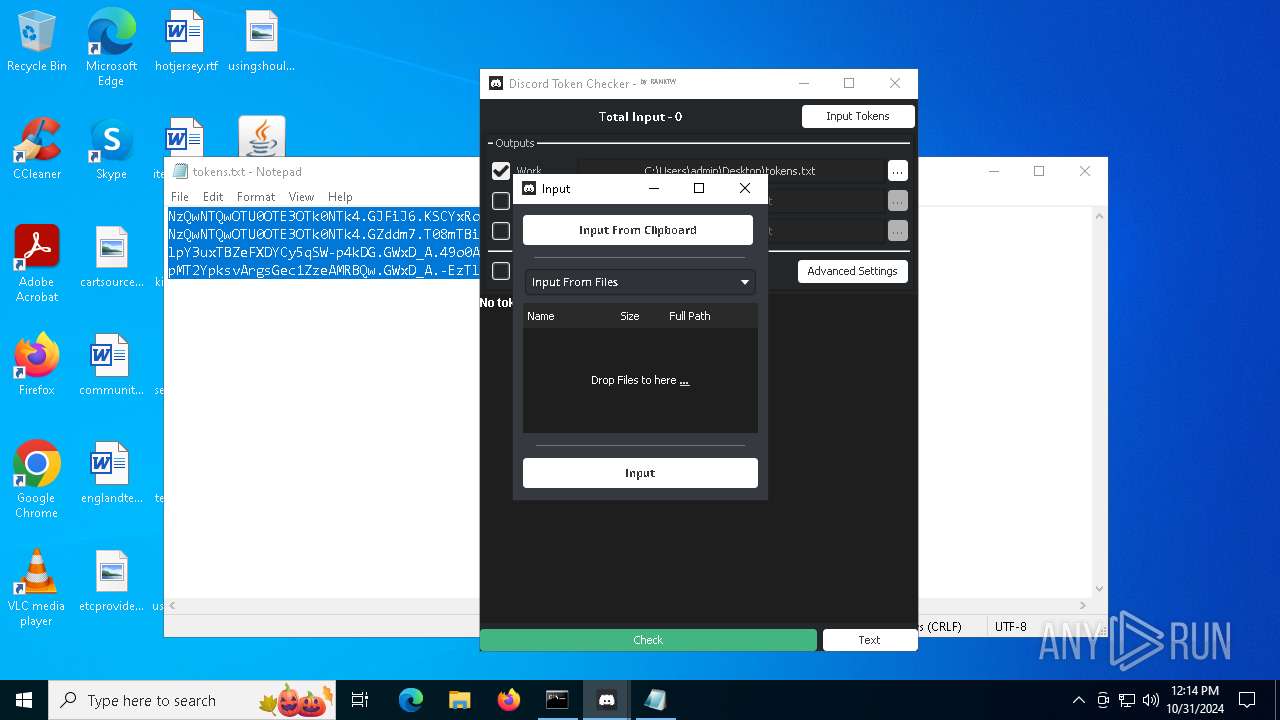Click the Input Tokens button

(858, 116)
